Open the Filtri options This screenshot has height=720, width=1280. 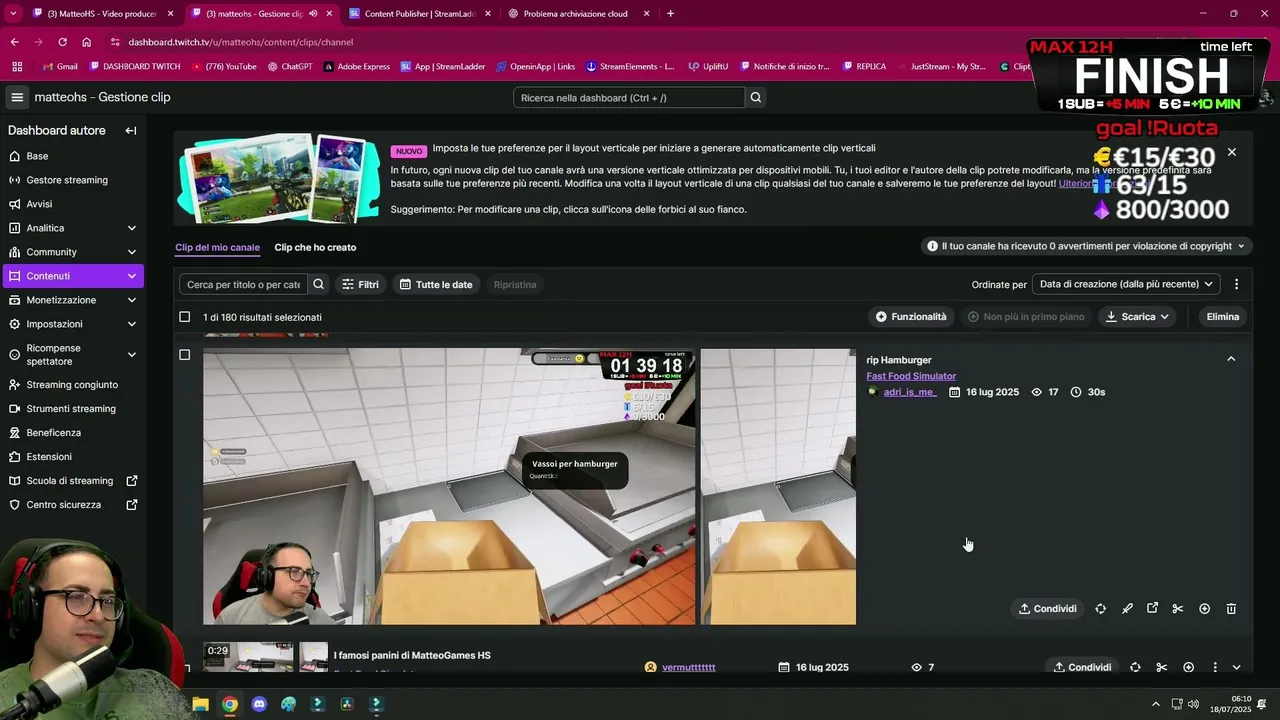coord(360,285)
